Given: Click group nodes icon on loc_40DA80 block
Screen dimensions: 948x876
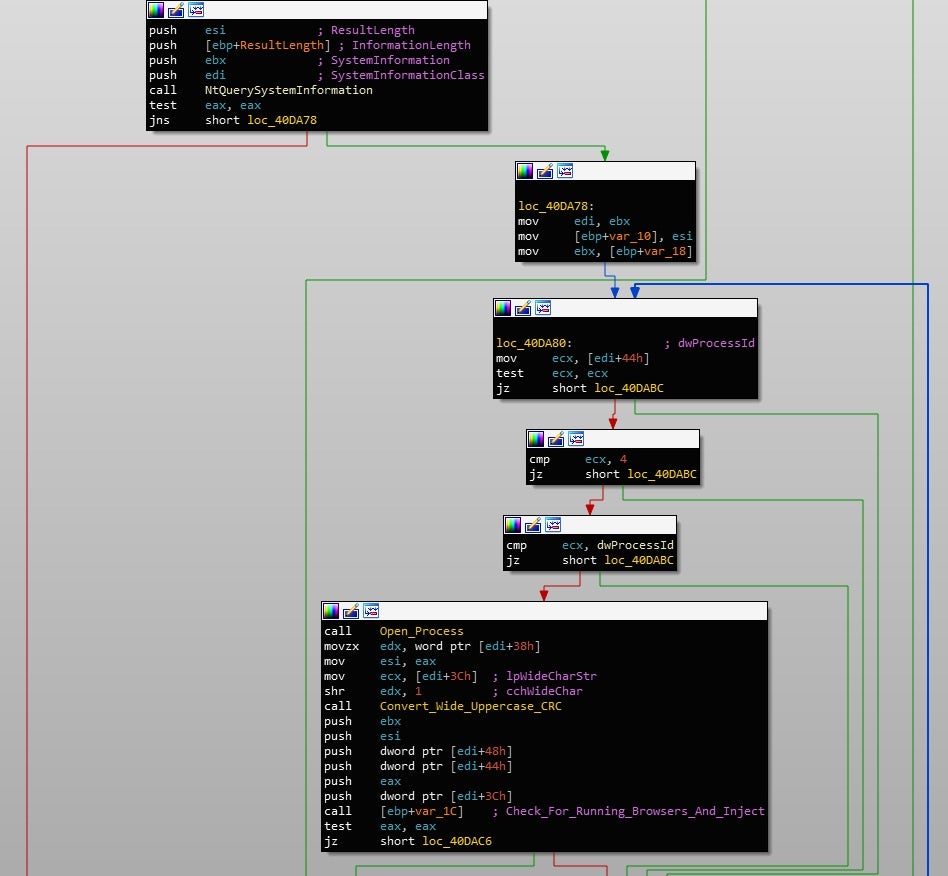Looking at the screenshot, I should (543, 308).
